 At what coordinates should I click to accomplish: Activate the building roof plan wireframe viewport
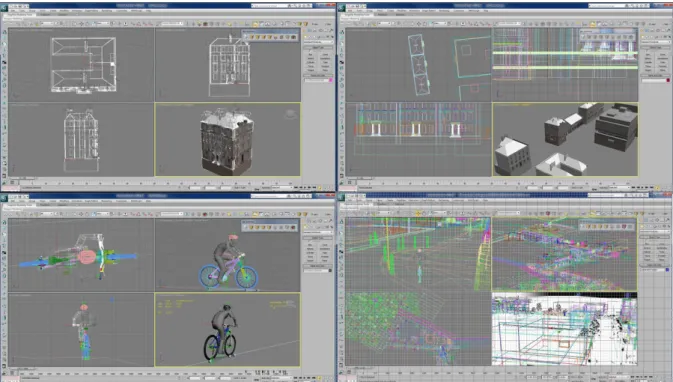coord(81,65)
